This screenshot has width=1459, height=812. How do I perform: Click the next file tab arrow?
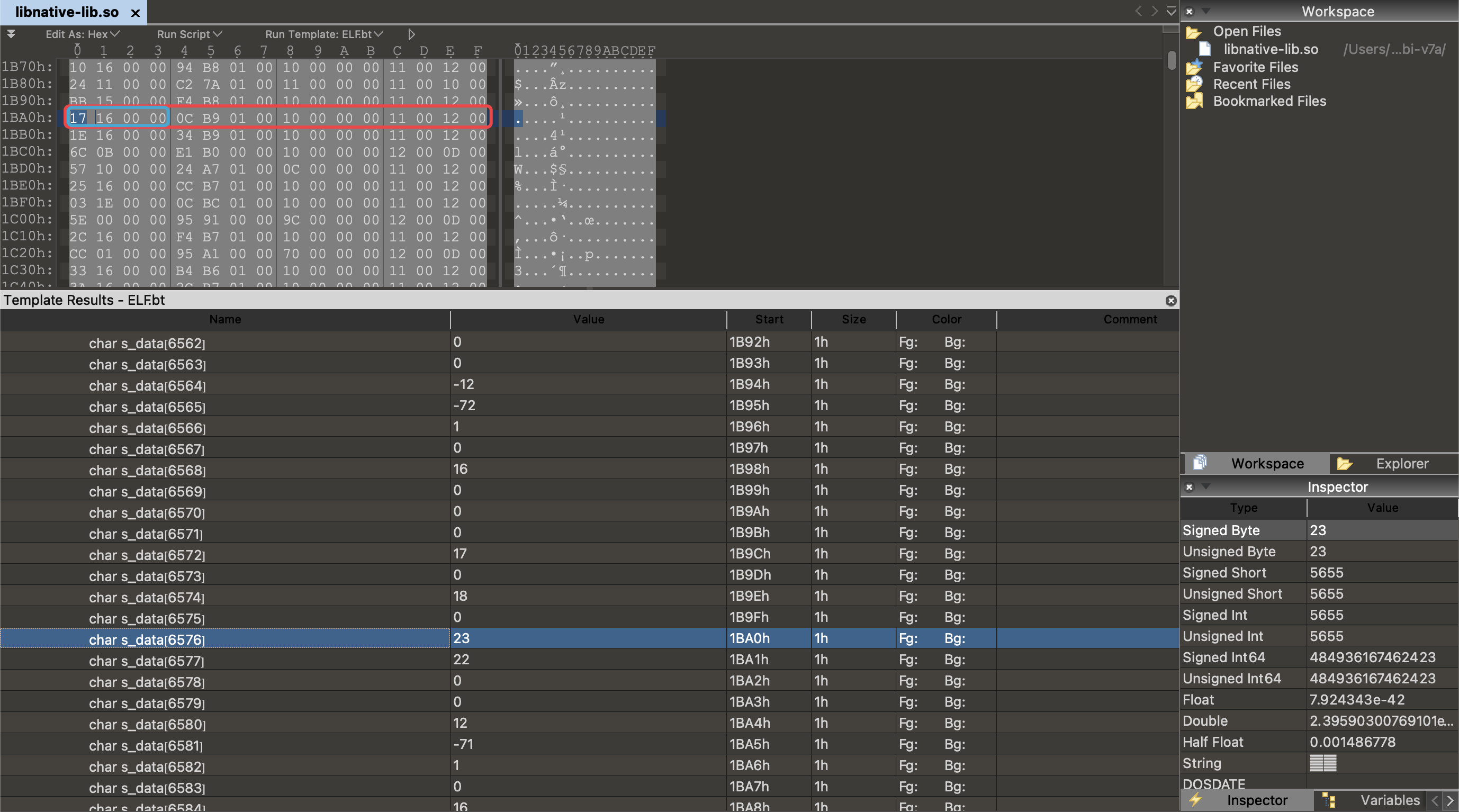(1154, 11)
